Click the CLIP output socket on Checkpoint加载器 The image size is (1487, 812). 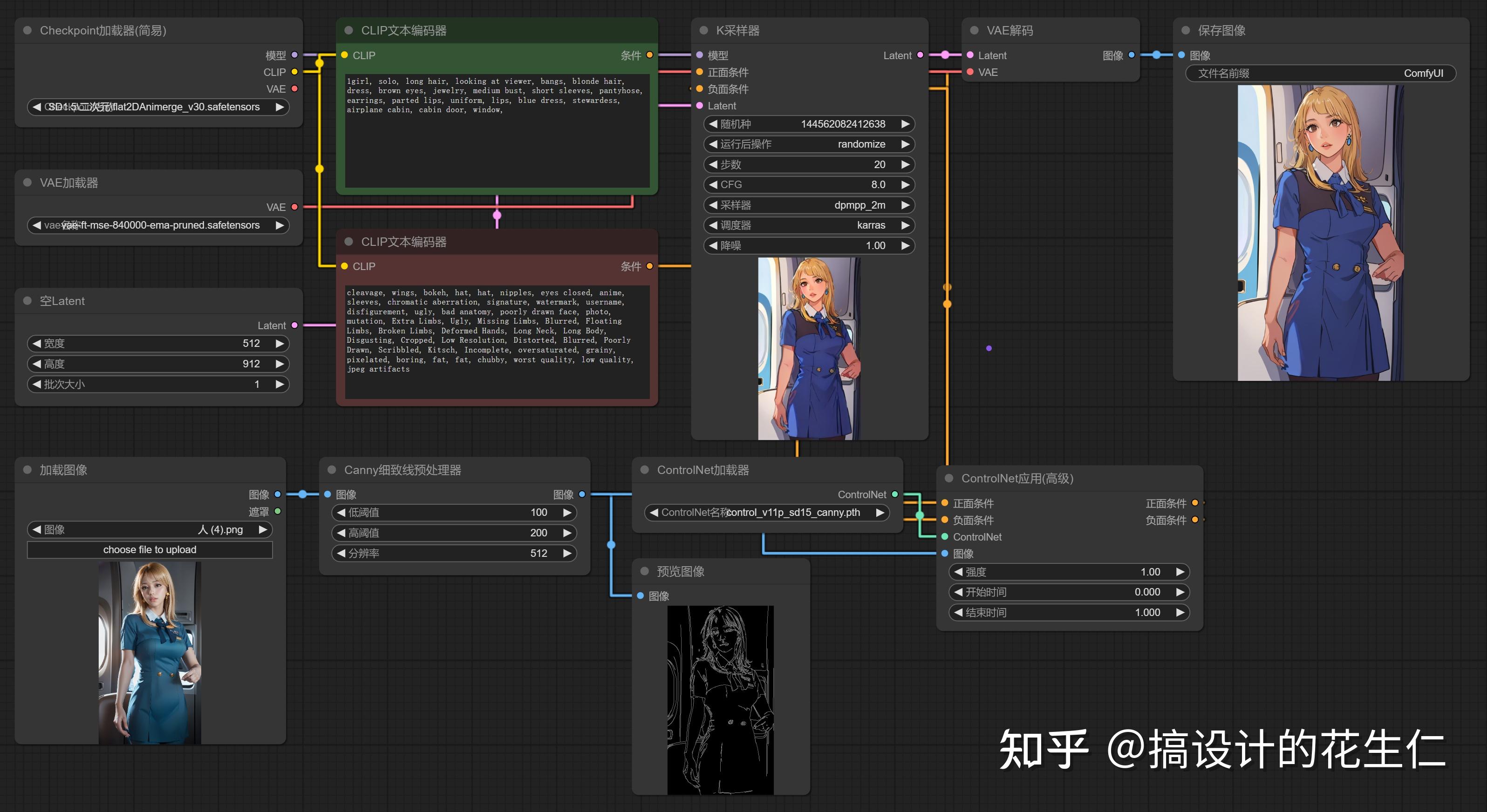295,72
